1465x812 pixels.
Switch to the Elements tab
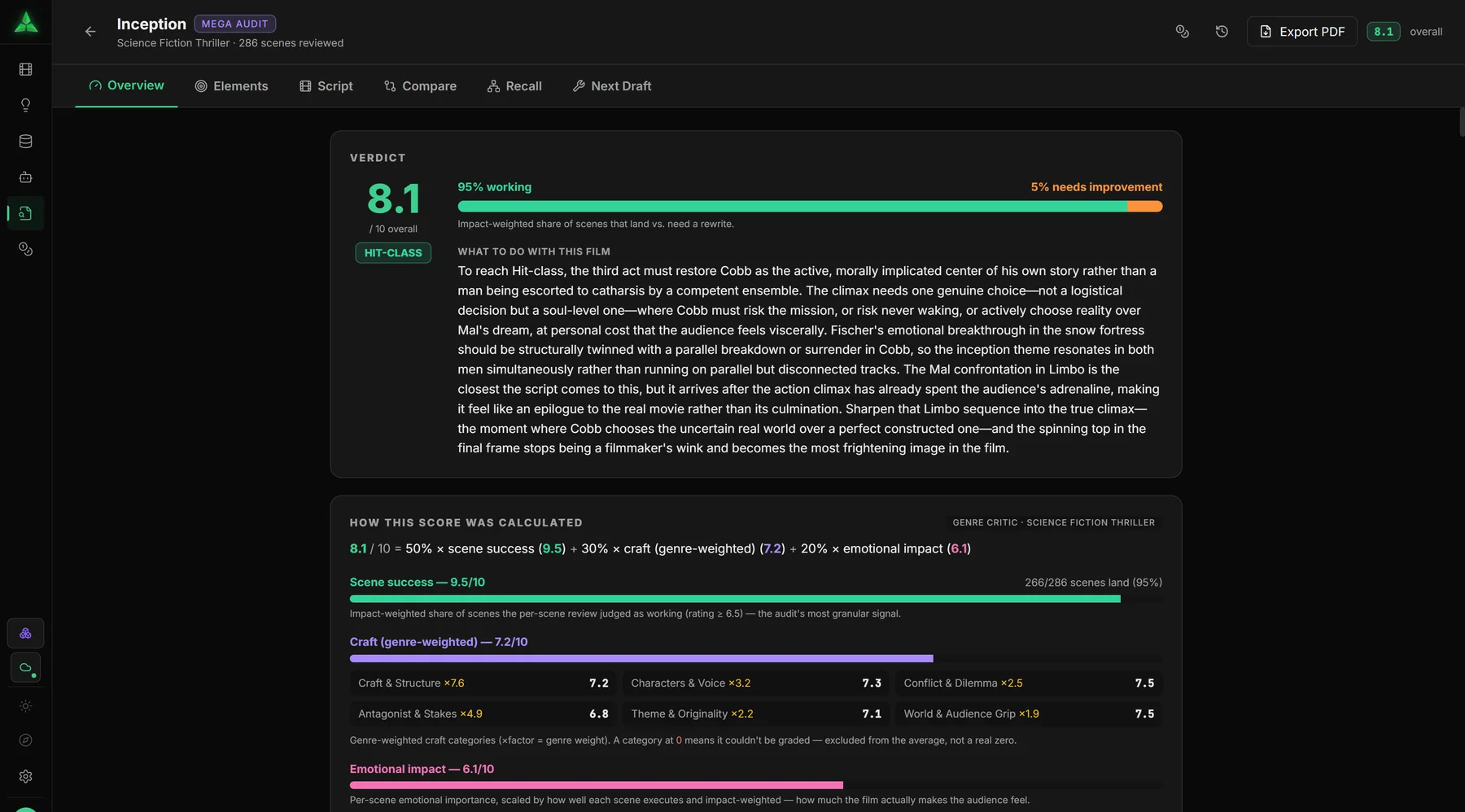(232, 86)
